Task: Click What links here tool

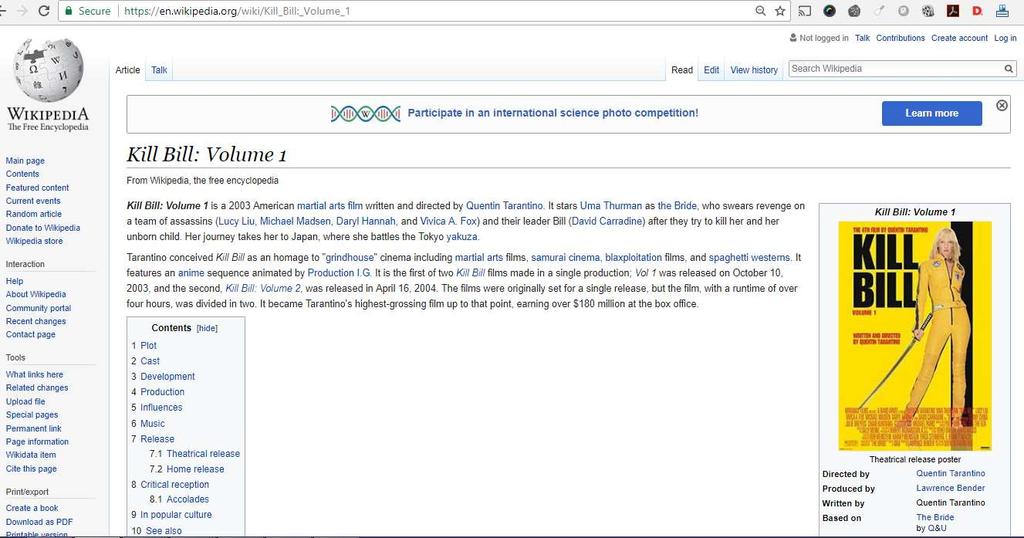Action: 35,374
